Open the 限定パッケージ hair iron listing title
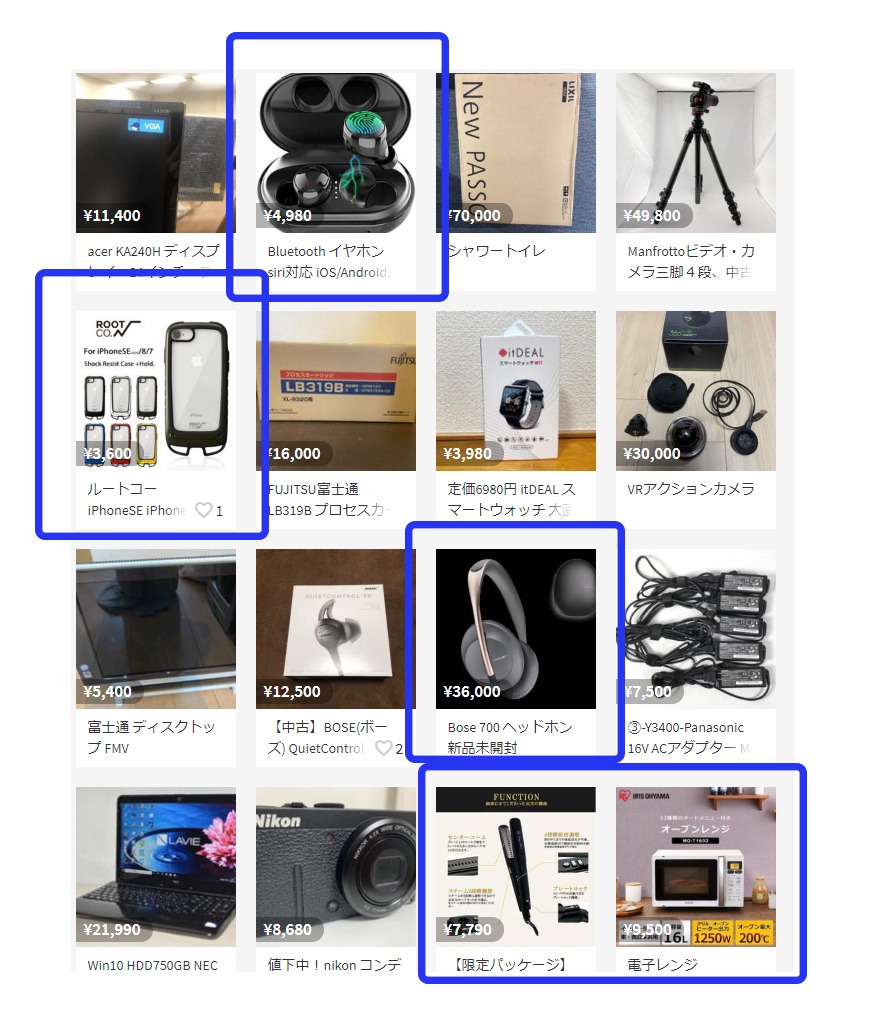This screenshot has width=873, height=1016. click(511, 964)
